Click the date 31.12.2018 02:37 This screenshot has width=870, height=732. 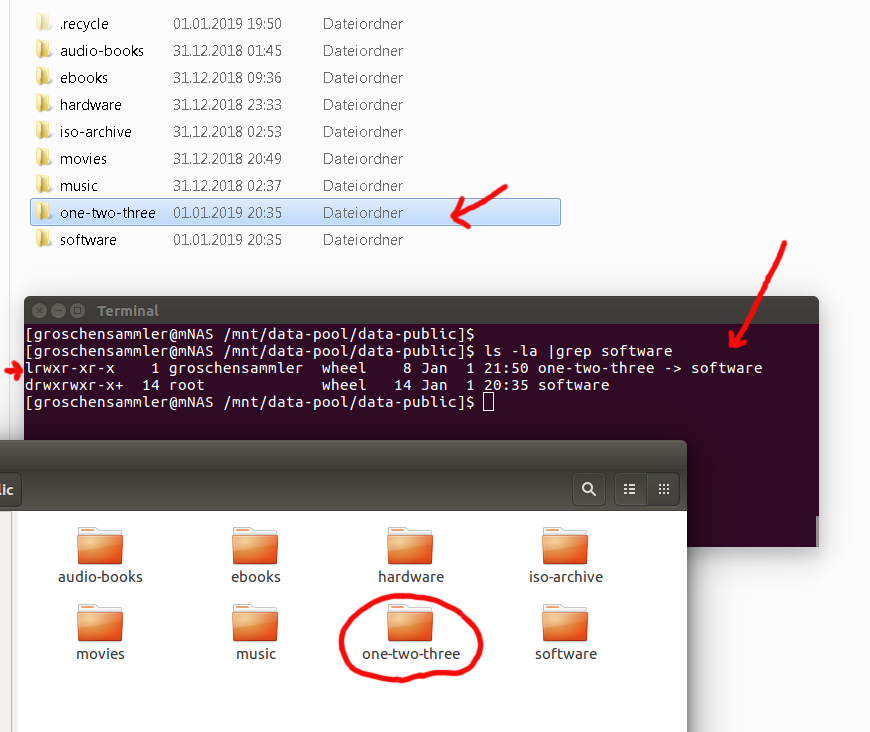[x=227, y=186]
